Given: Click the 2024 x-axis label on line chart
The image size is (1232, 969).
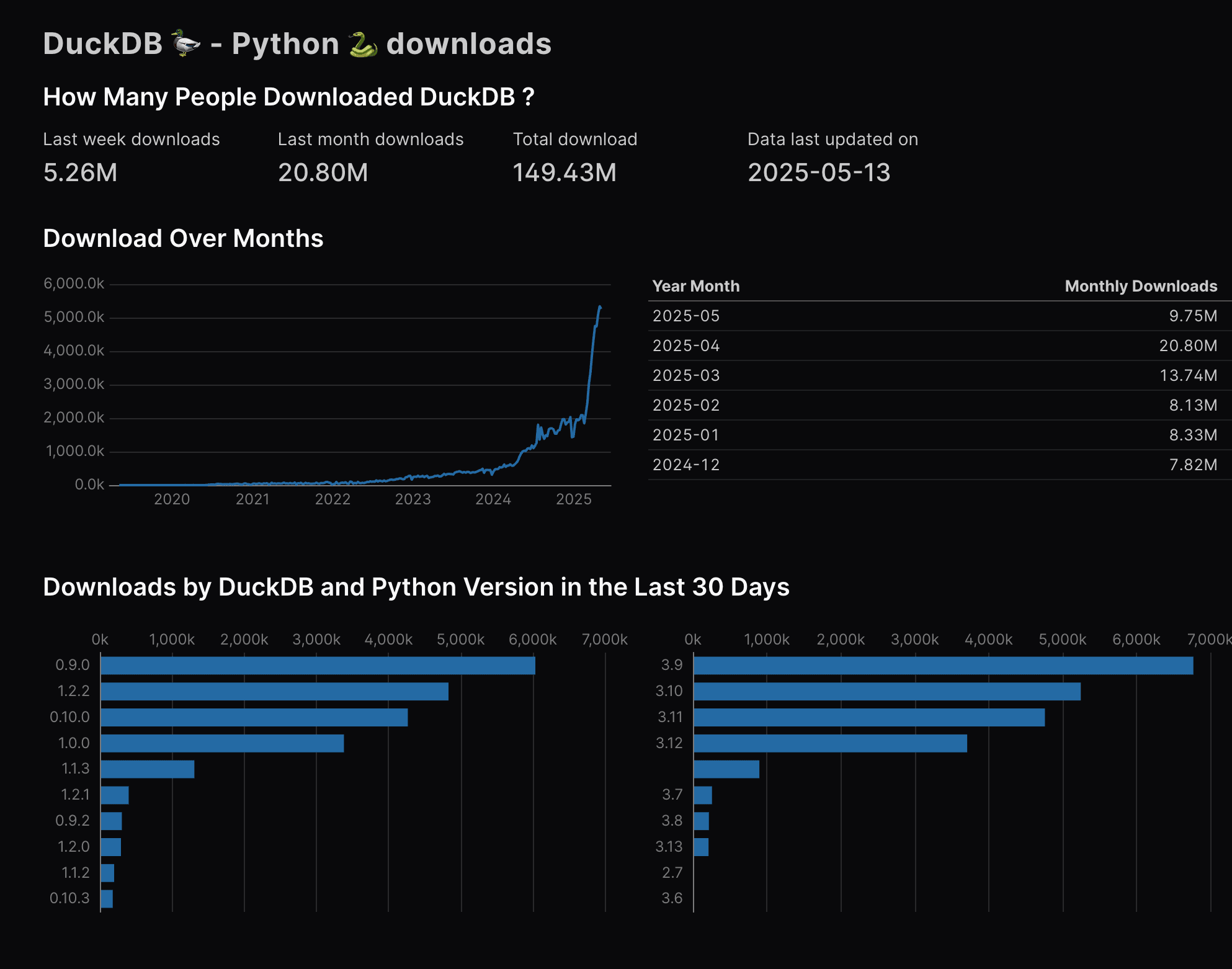Looking at the screenshot, I should (493, 499).
